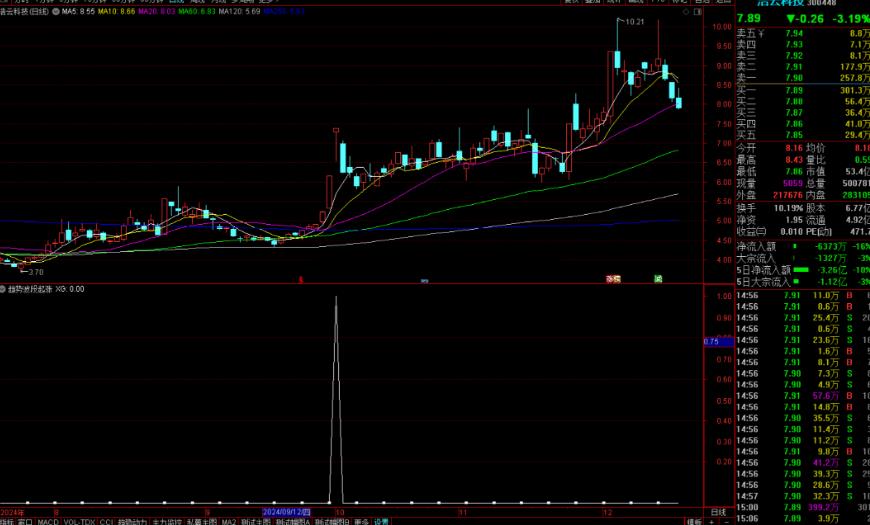The height and width of the screenshot is (525, 870).
Task: Open the 设置 button in indicator bar
Action: point(381,522)
